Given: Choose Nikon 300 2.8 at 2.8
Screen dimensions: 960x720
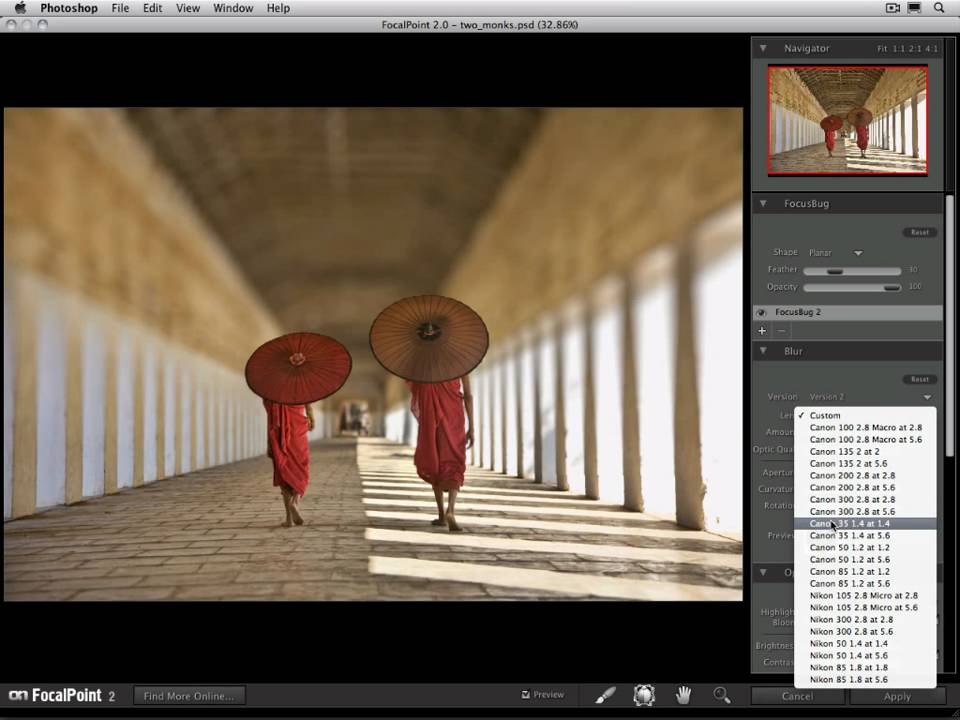Looking at the screenshot, I should click(x=865, y=620).
